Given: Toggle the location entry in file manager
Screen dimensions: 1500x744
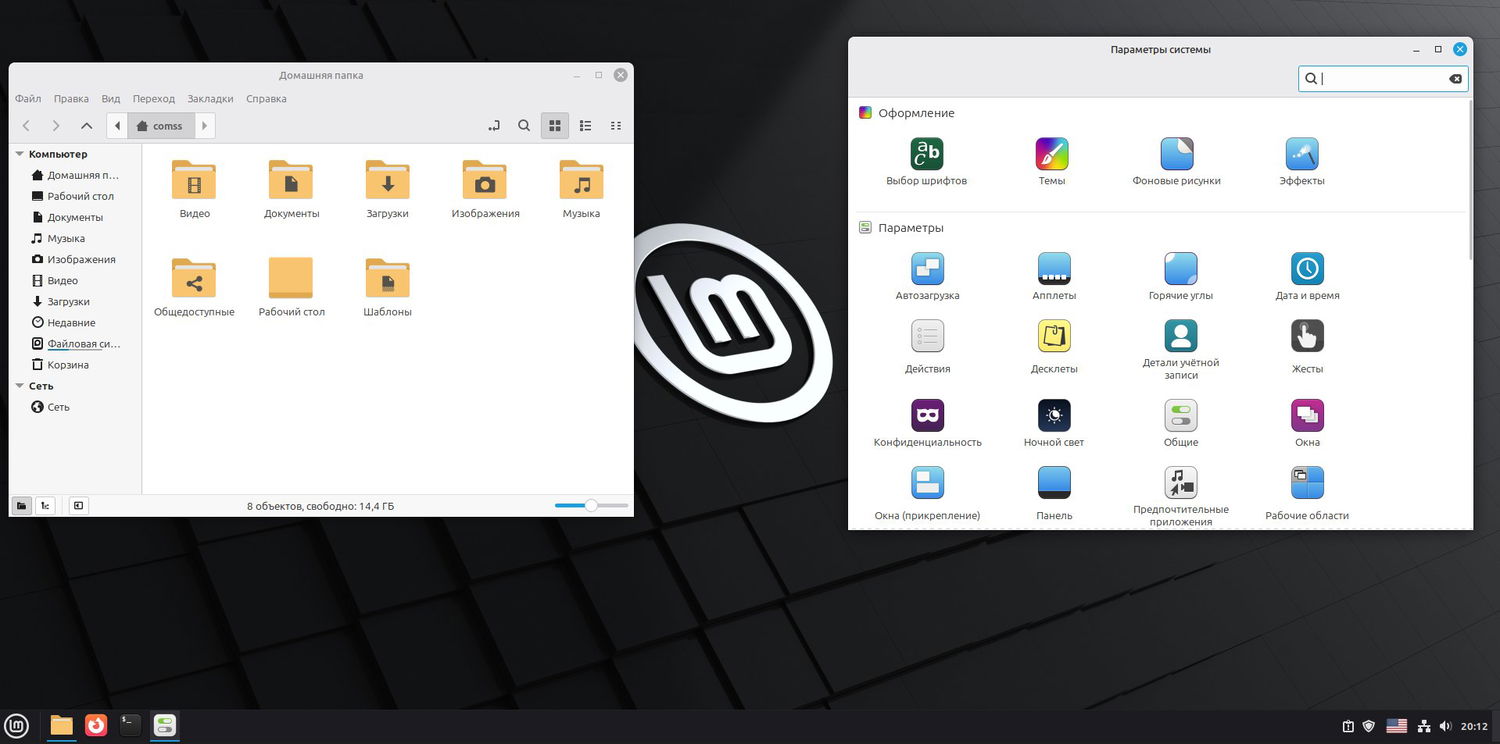Looking at the screenshot, I should click(x=493, y=126).
